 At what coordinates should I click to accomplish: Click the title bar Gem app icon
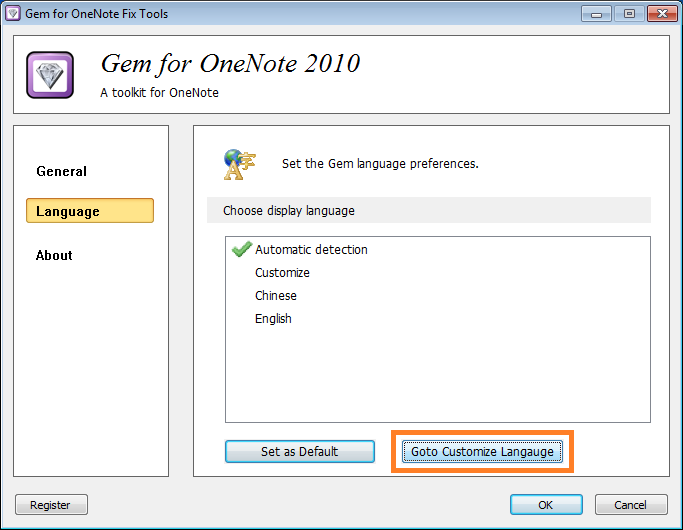[x=13, y=14]
